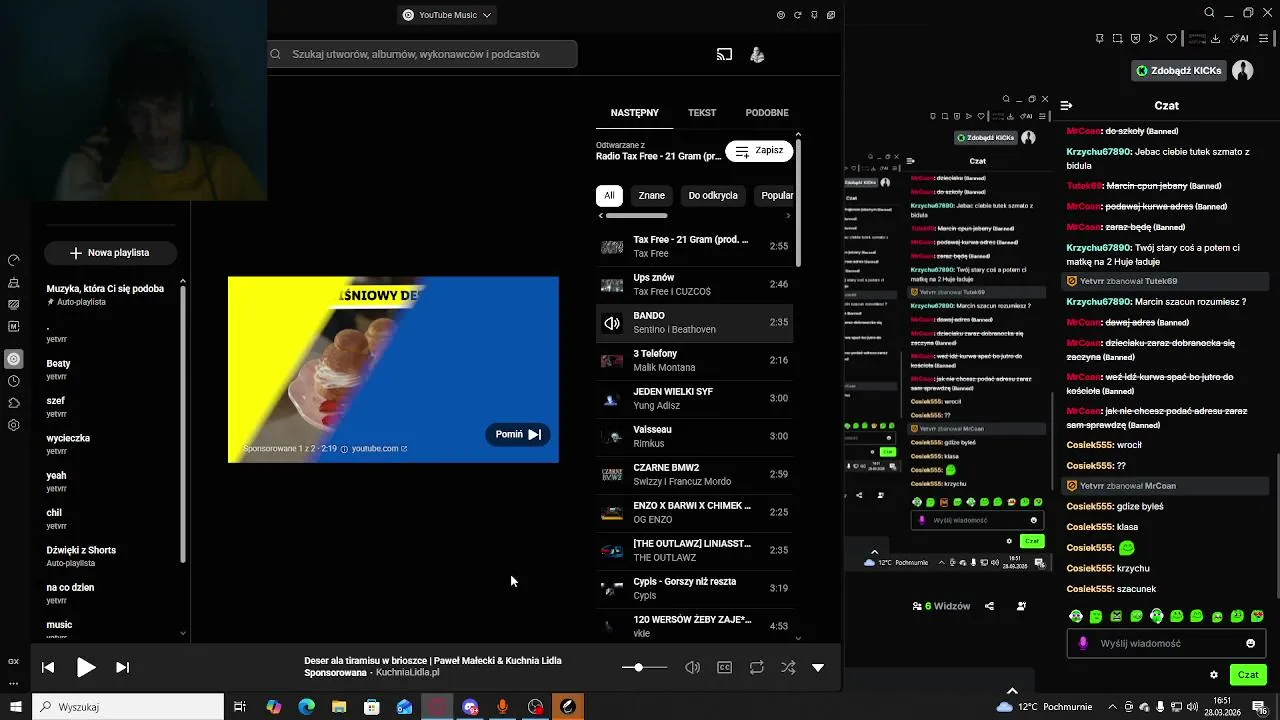The image size is (1280, 720).
Task: Click Zdobądź KICKs button
Action: 1179,71
